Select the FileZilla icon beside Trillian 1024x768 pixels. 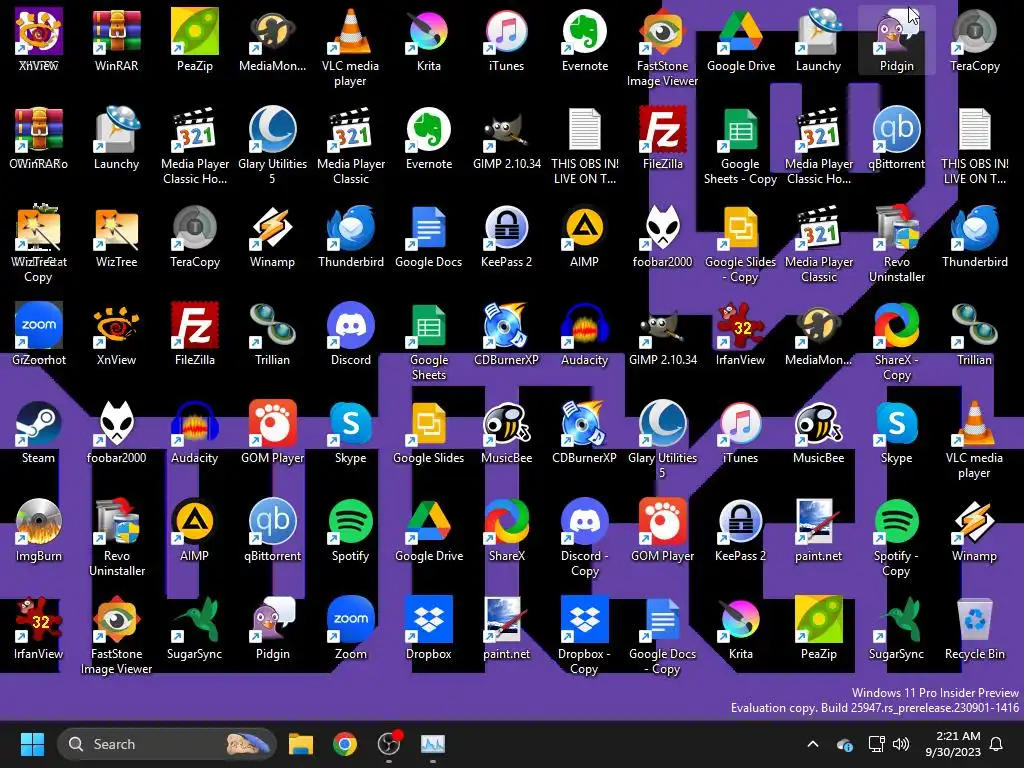pos(195,334)
